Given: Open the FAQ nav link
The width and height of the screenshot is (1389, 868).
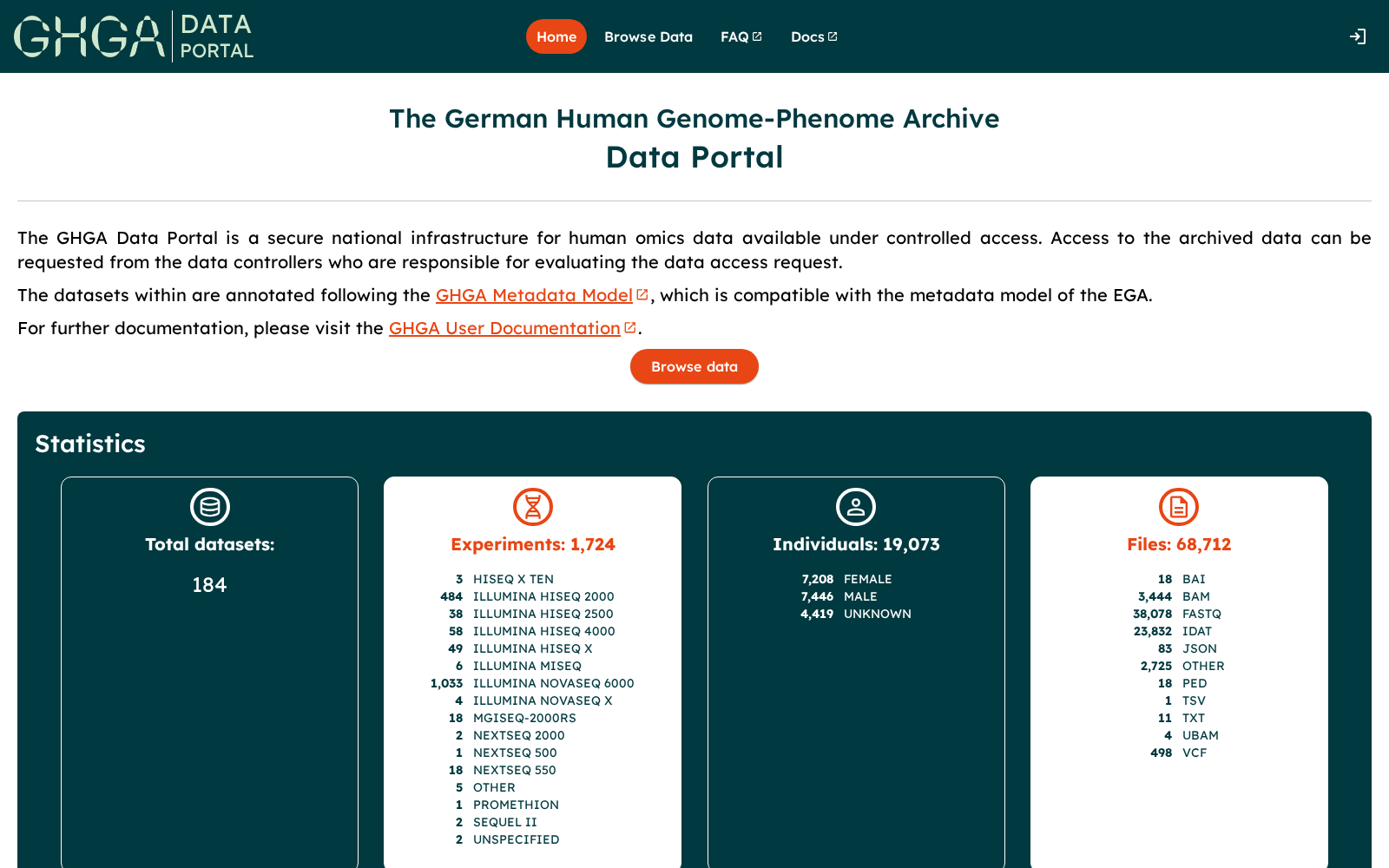Looking at the screenshot, I should click(x=741, y=36).
